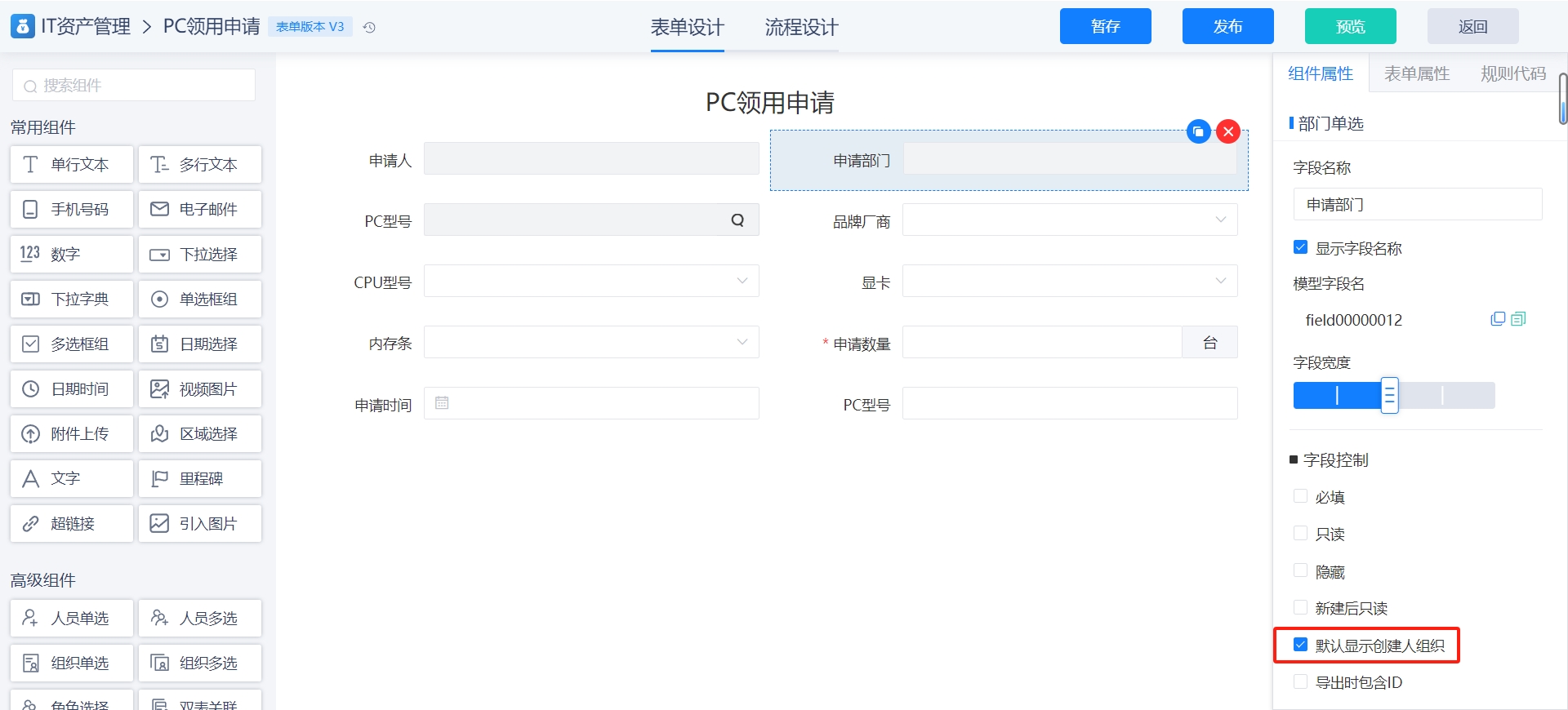1568x710 pixels.
Task: Open the 品牌厂商 dropdown
Action: click(1070, 220)
